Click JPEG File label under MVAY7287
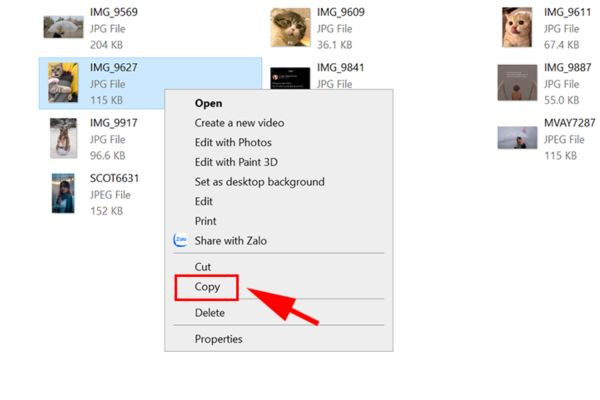Image resolution: width=600 pixels, height=400 pixels. (564, 140)
